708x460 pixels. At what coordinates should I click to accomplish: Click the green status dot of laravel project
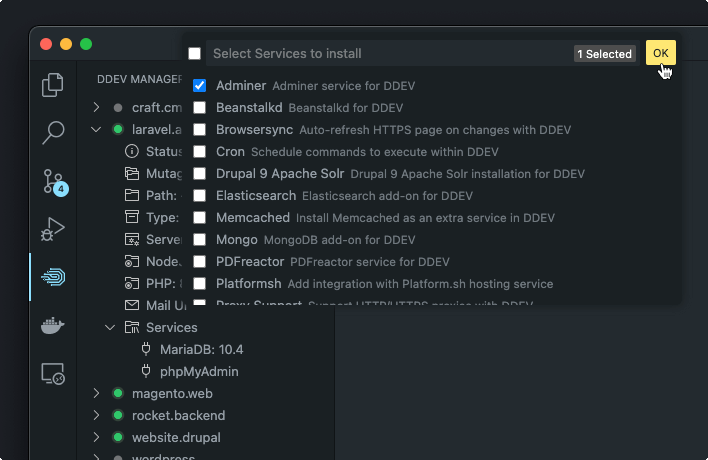pos(118,130)
